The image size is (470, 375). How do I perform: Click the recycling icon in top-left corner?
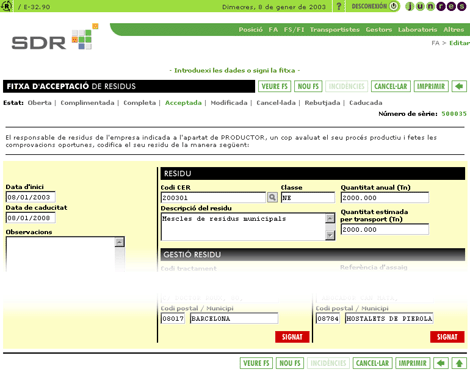tap(6, 6)
